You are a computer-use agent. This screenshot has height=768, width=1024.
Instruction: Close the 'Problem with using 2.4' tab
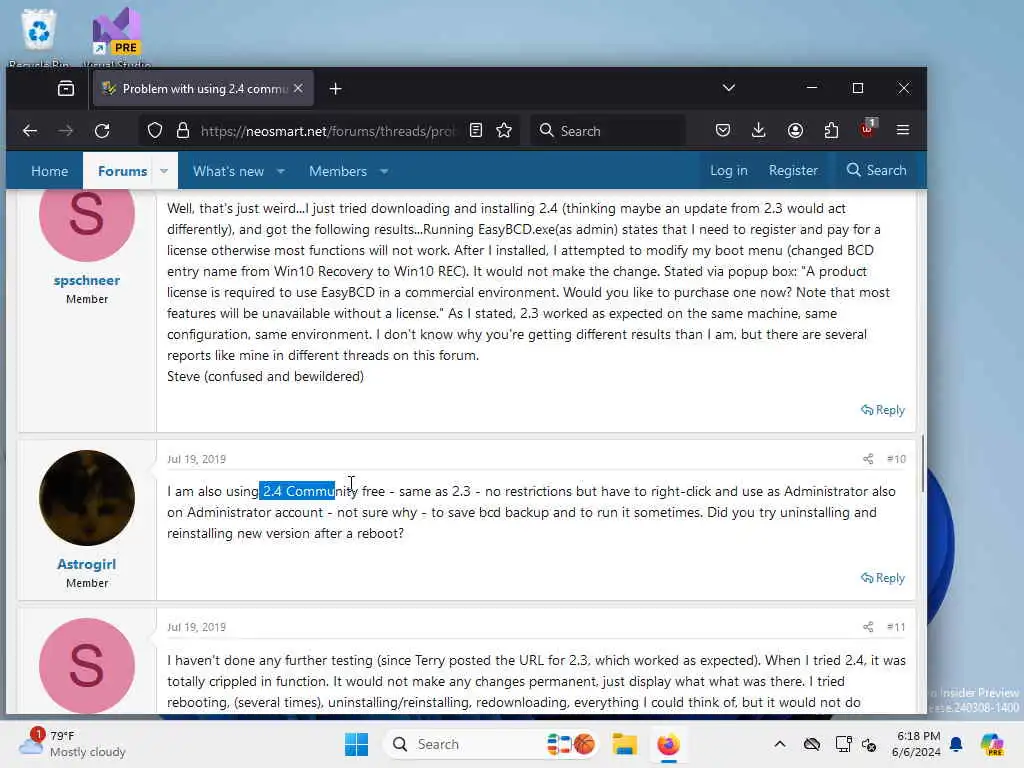(x=298, y=88)
